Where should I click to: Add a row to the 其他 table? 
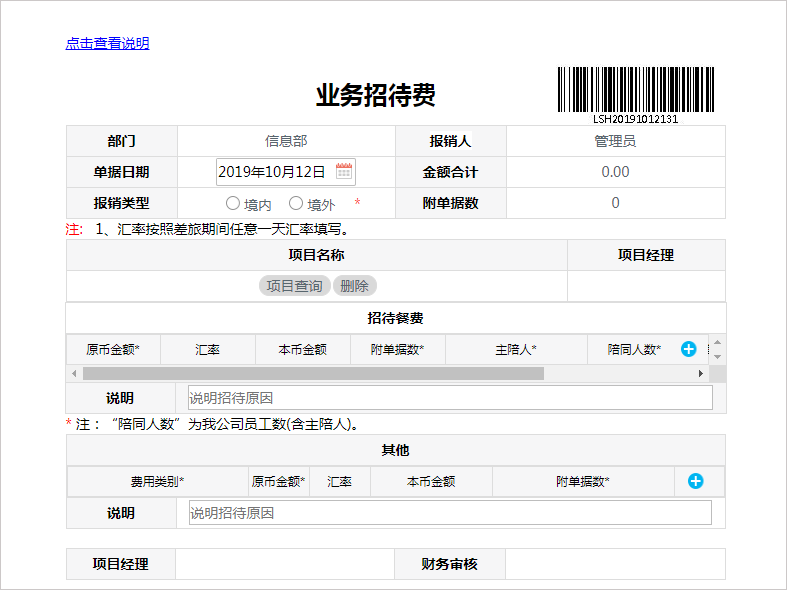coord(695,481)
